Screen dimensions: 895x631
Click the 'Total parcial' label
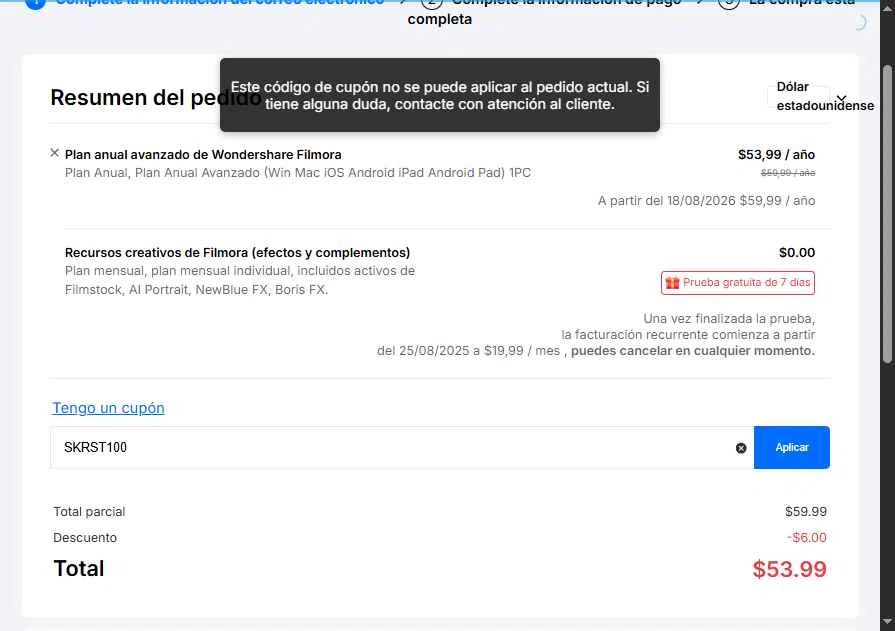(x=89, y=512)
